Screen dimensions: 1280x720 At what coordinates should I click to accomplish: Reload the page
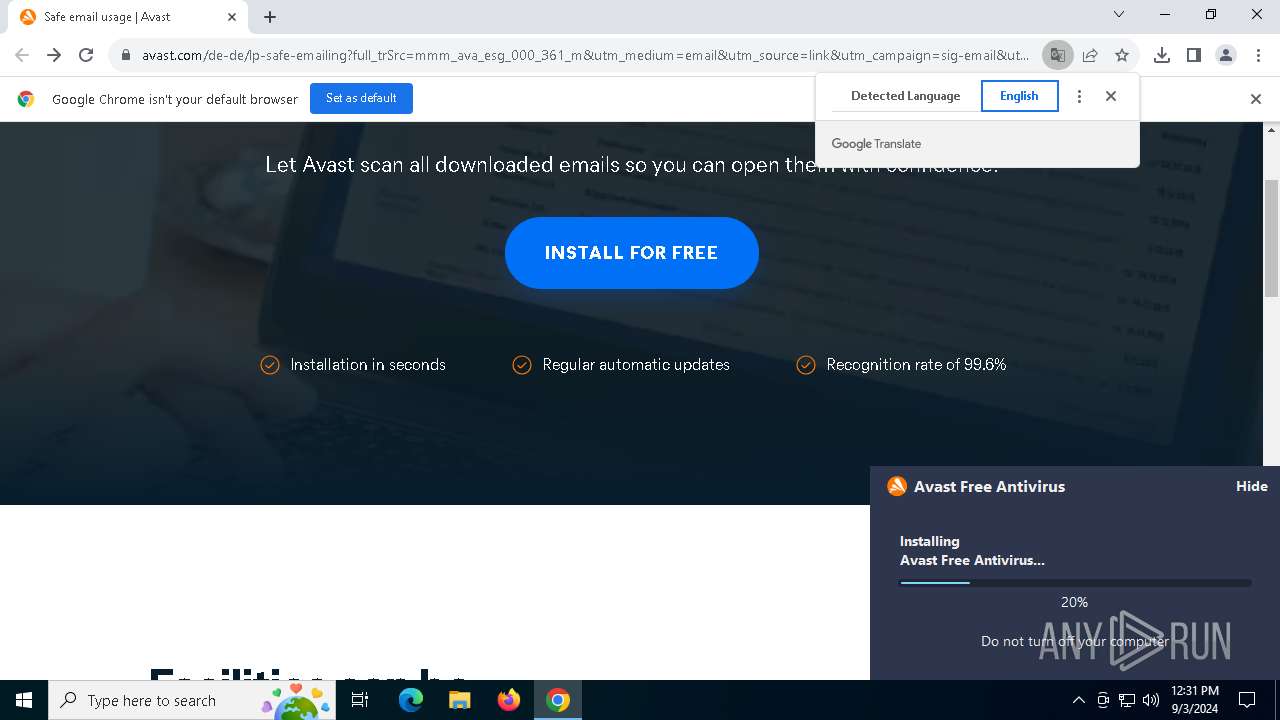coord(86,55)
